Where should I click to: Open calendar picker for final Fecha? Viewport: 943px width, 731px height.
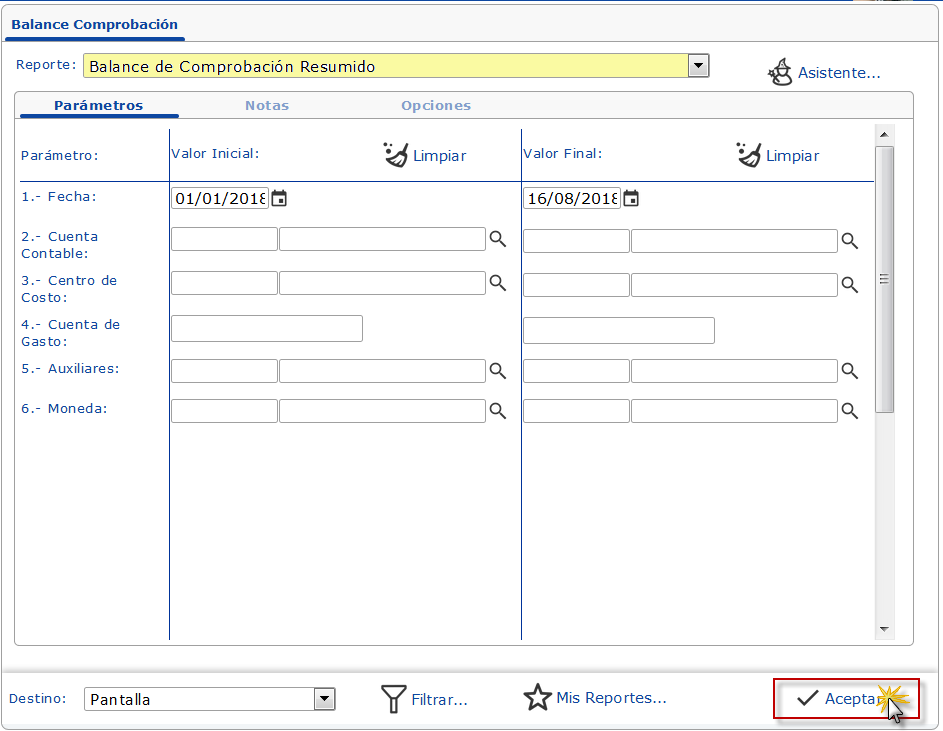631,198
